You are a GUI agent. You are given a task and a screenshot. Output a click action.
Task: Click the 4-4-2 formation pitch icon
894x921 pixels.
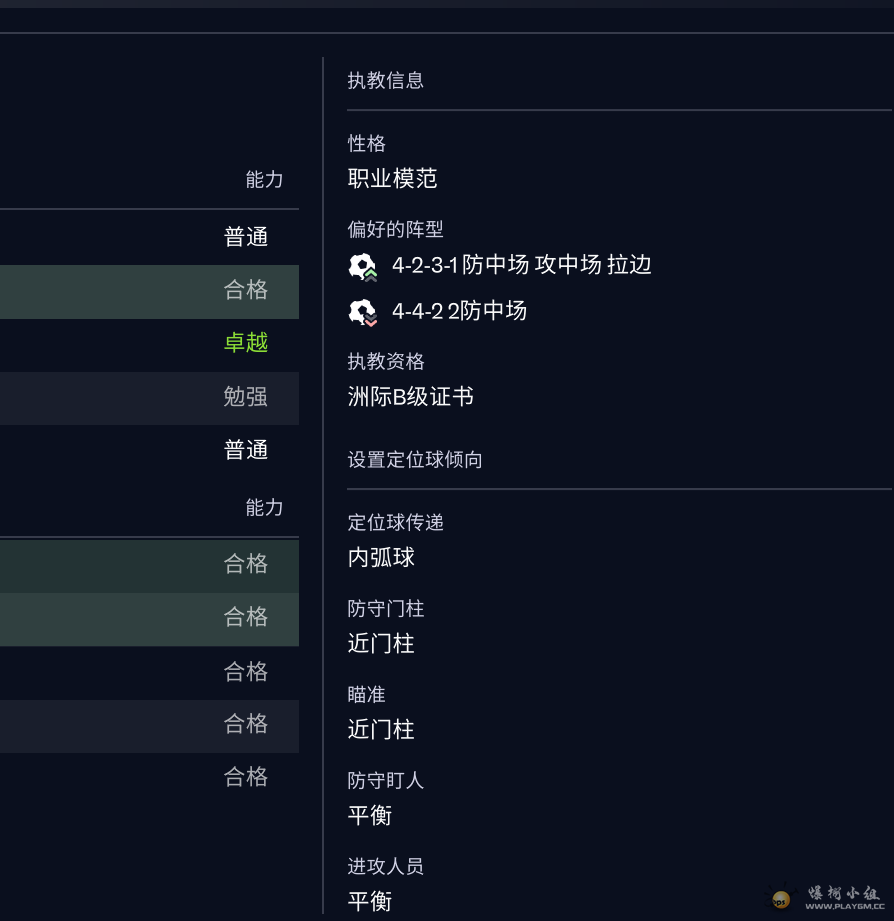tap(362, 312)
